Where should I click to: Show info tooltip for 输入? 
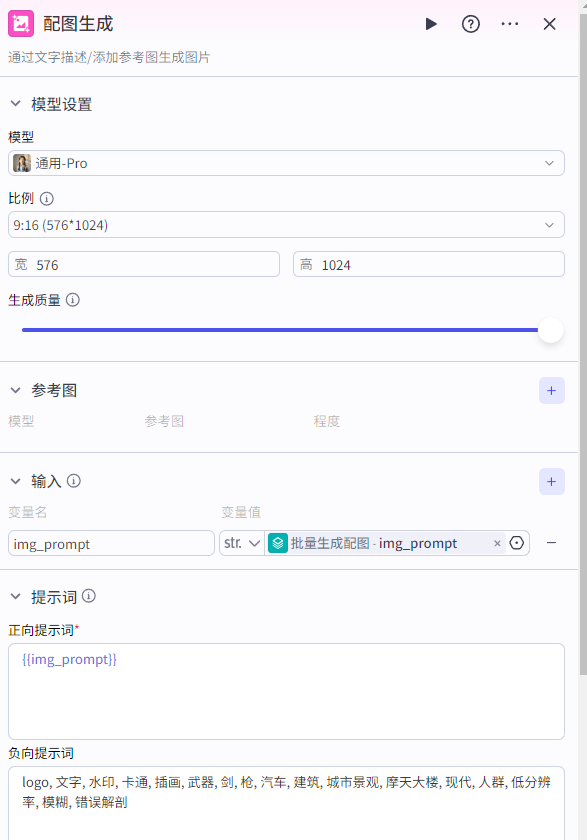(74, 481)
